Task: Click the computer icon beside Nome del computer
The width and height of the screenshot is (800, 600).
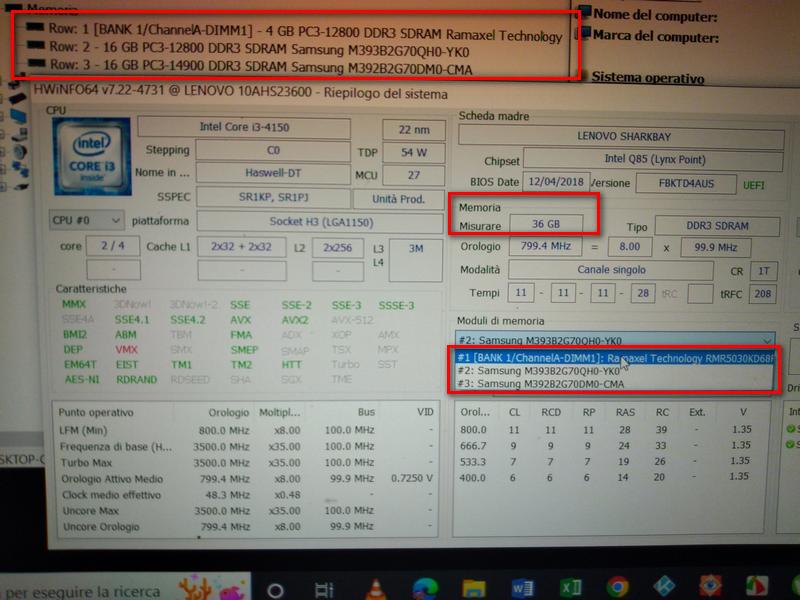Action: (x=584, y=13)
